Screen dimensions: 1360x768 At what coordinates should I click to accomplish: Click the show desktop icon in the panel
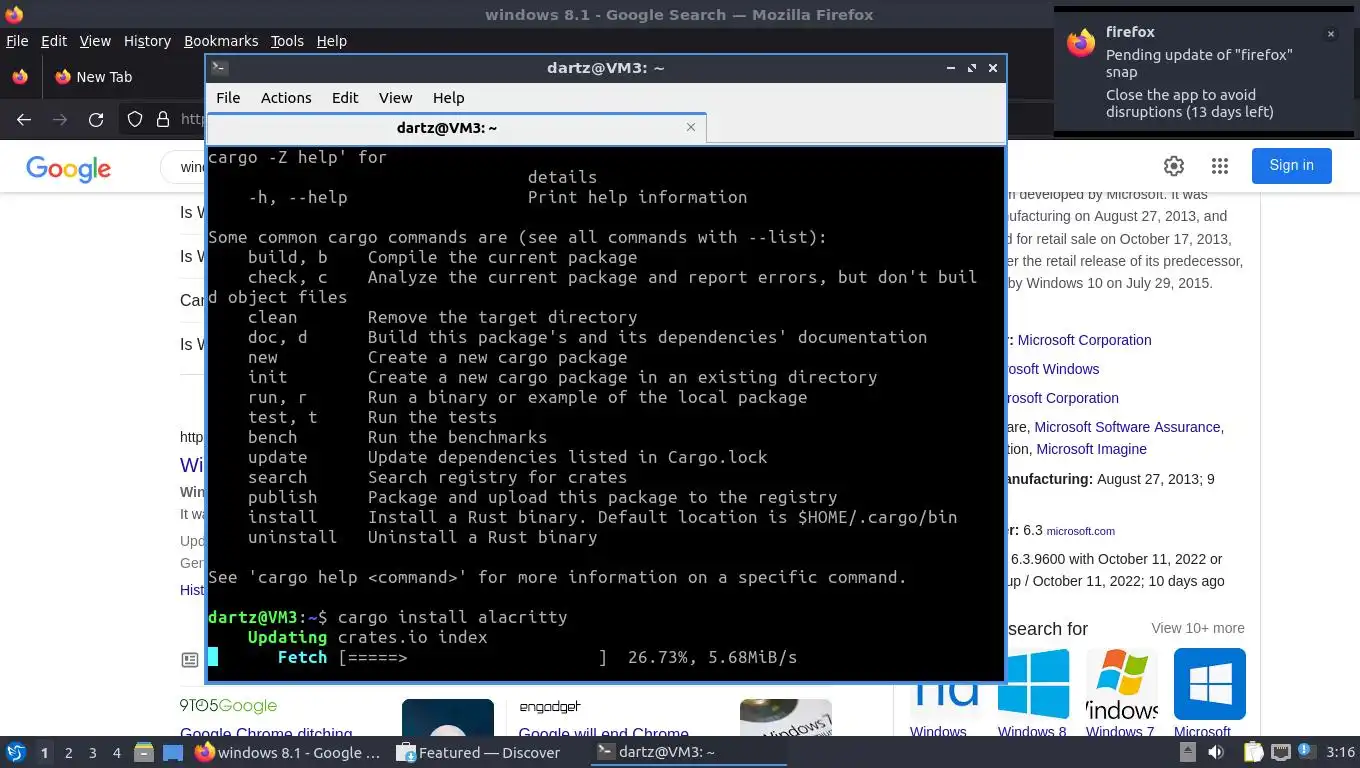pyautogui.click(x=172, y=752)
